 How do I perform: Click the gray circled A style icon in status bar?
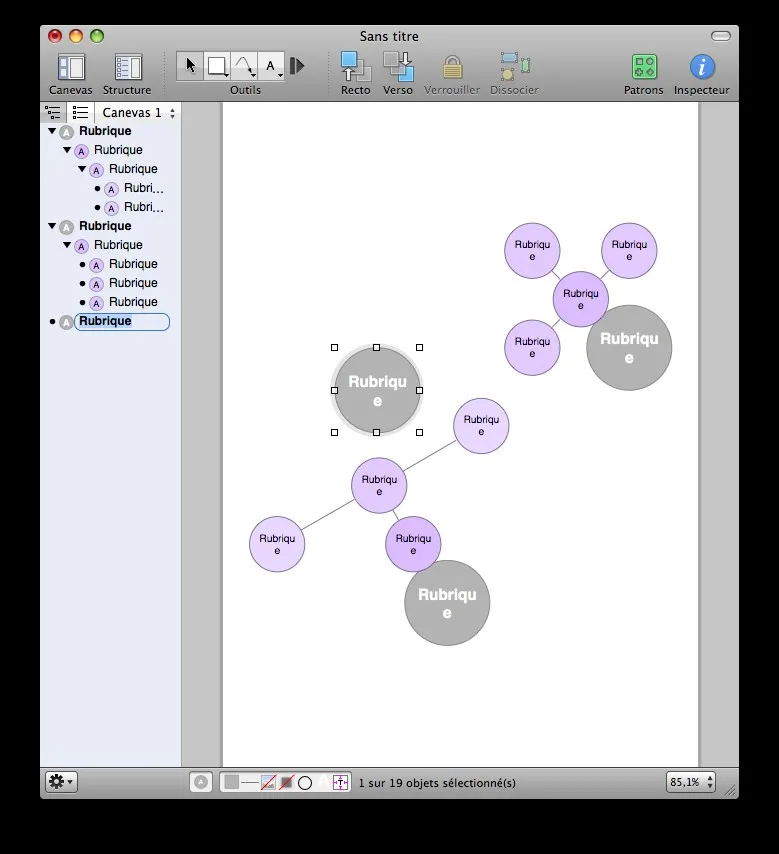coord(201,782)
